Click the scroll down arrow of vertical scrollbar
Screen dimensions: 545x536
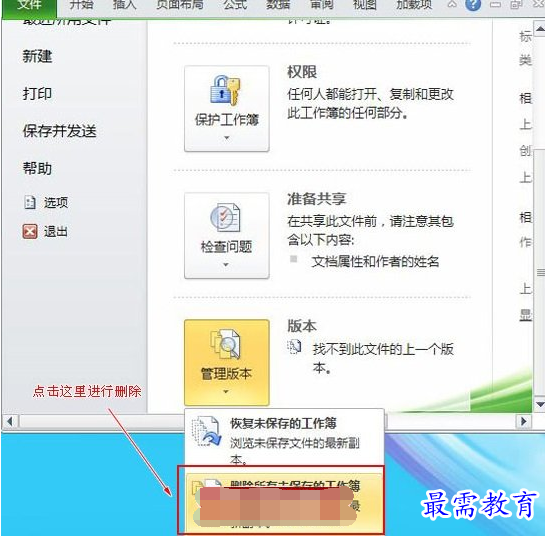point(540,404)
